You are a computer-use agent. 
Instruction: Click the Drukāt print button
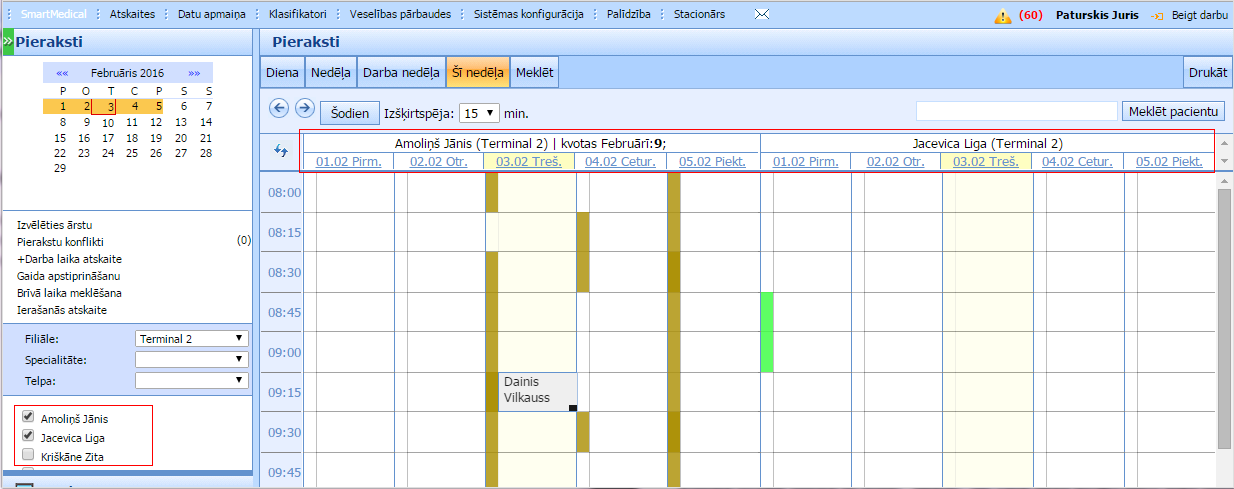click(1208, 73)
